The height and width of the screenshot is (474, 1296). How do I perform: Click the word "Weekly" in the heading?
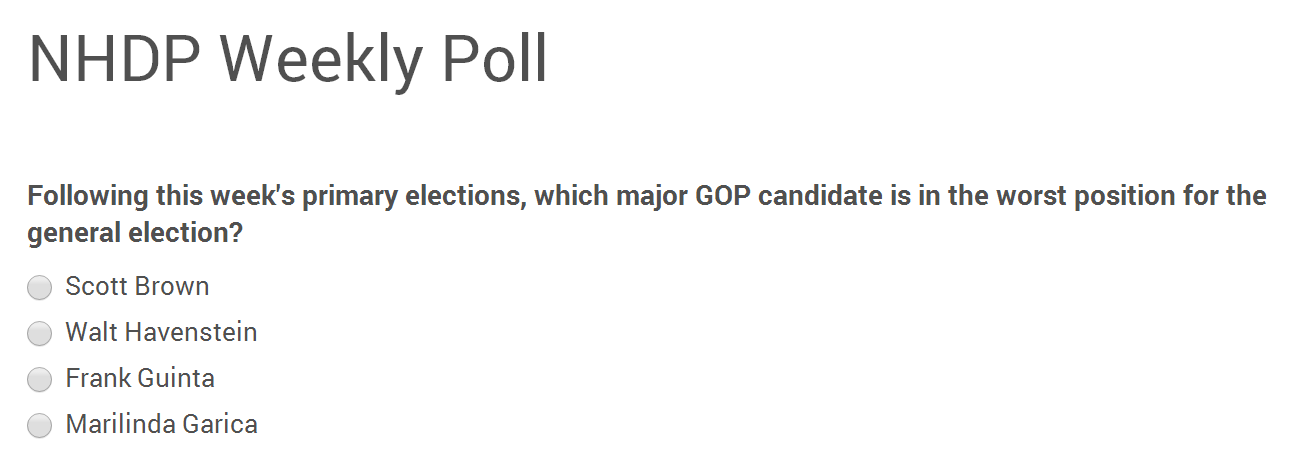tap(323, 60)
